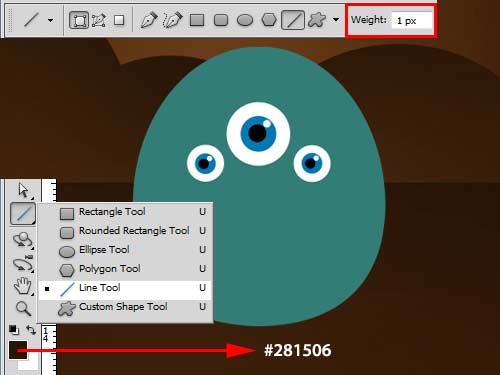
Task: Enable Shape Layers mode in options bar
Action: (x=79, y=20)
